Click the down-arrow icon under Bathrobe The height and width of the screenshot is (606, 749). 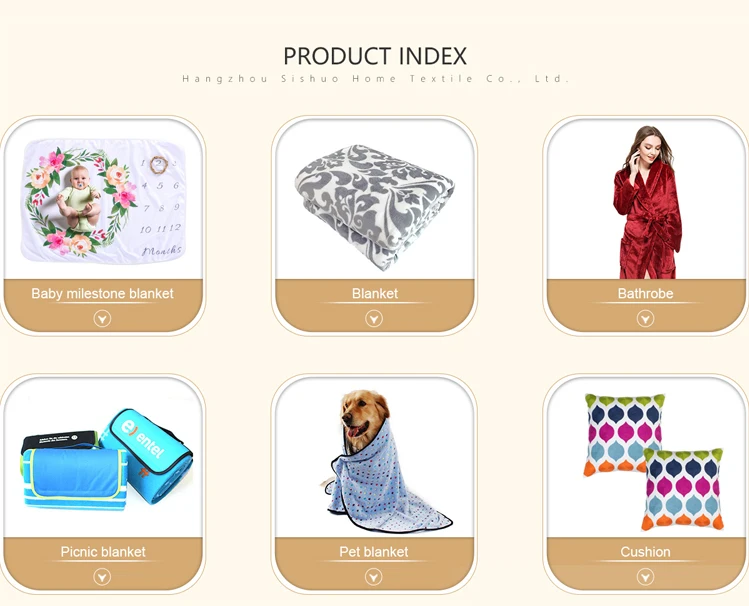pyautogui.click(x=645, y=319)
